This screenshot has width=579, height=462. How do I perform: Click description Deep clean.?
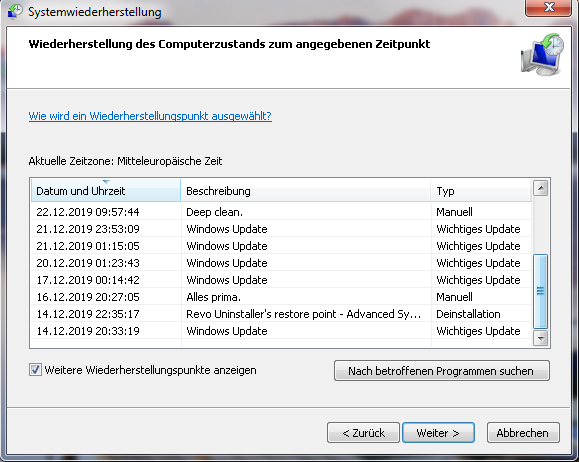[215, 212]
